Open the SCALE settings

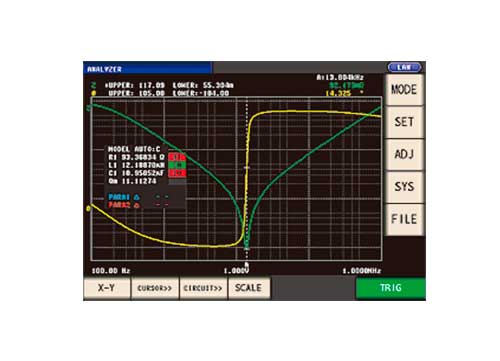pyautogui.click(x=249, y=288)
